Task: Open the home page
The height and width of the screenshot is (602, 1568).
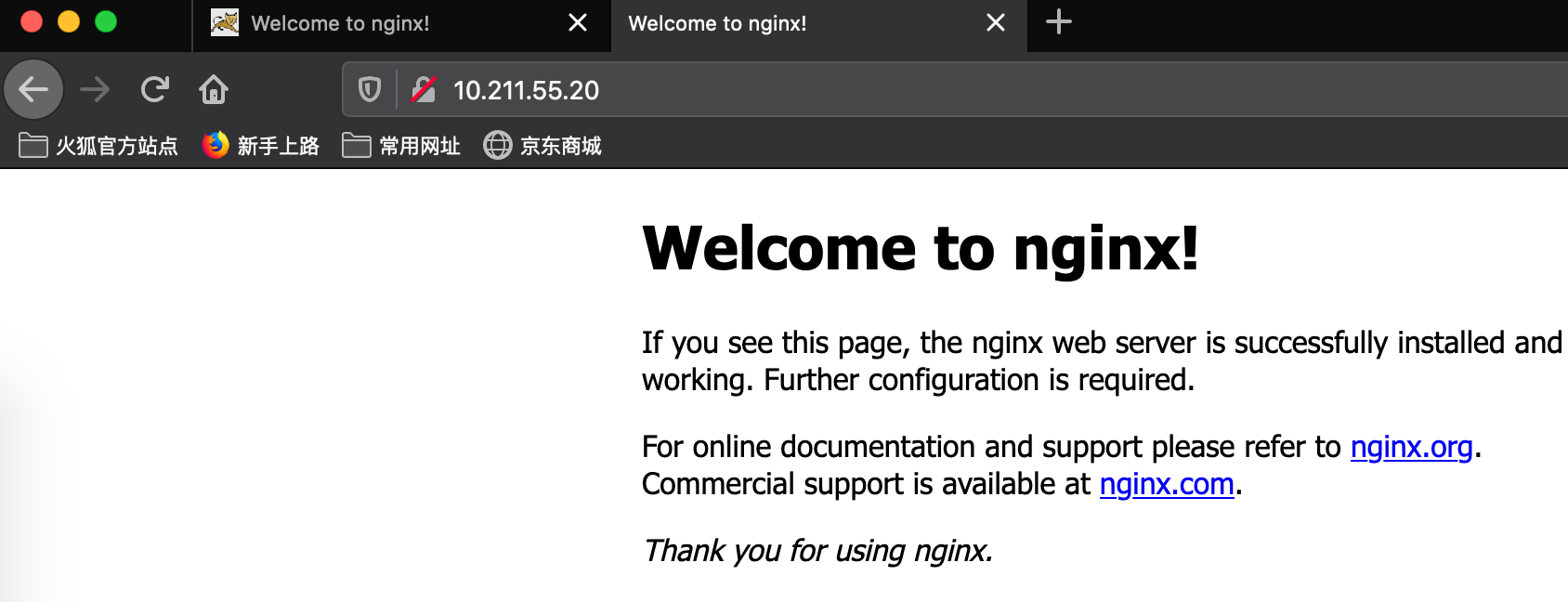Action: click(x=214, y=89)
